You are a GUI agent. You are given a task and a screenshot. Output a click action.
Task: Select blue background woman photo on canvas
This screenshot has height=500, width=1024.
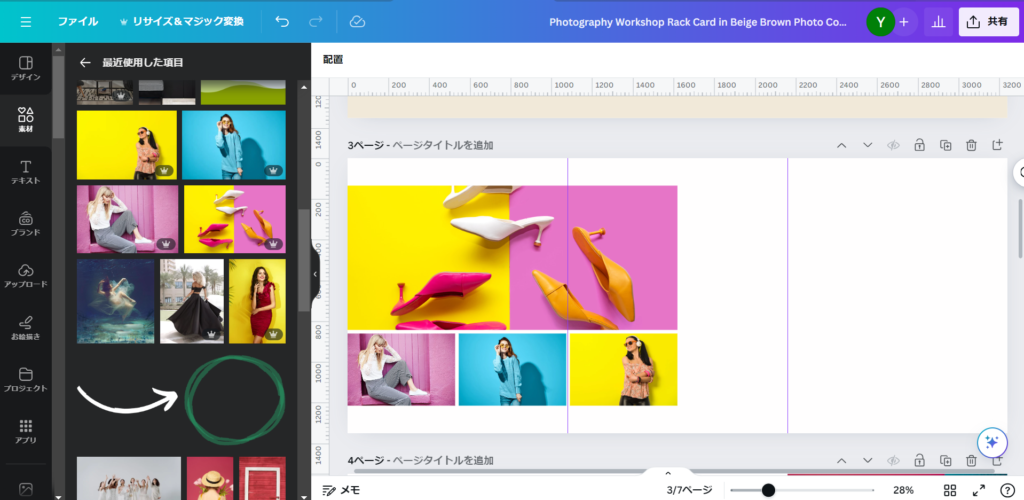512,369
